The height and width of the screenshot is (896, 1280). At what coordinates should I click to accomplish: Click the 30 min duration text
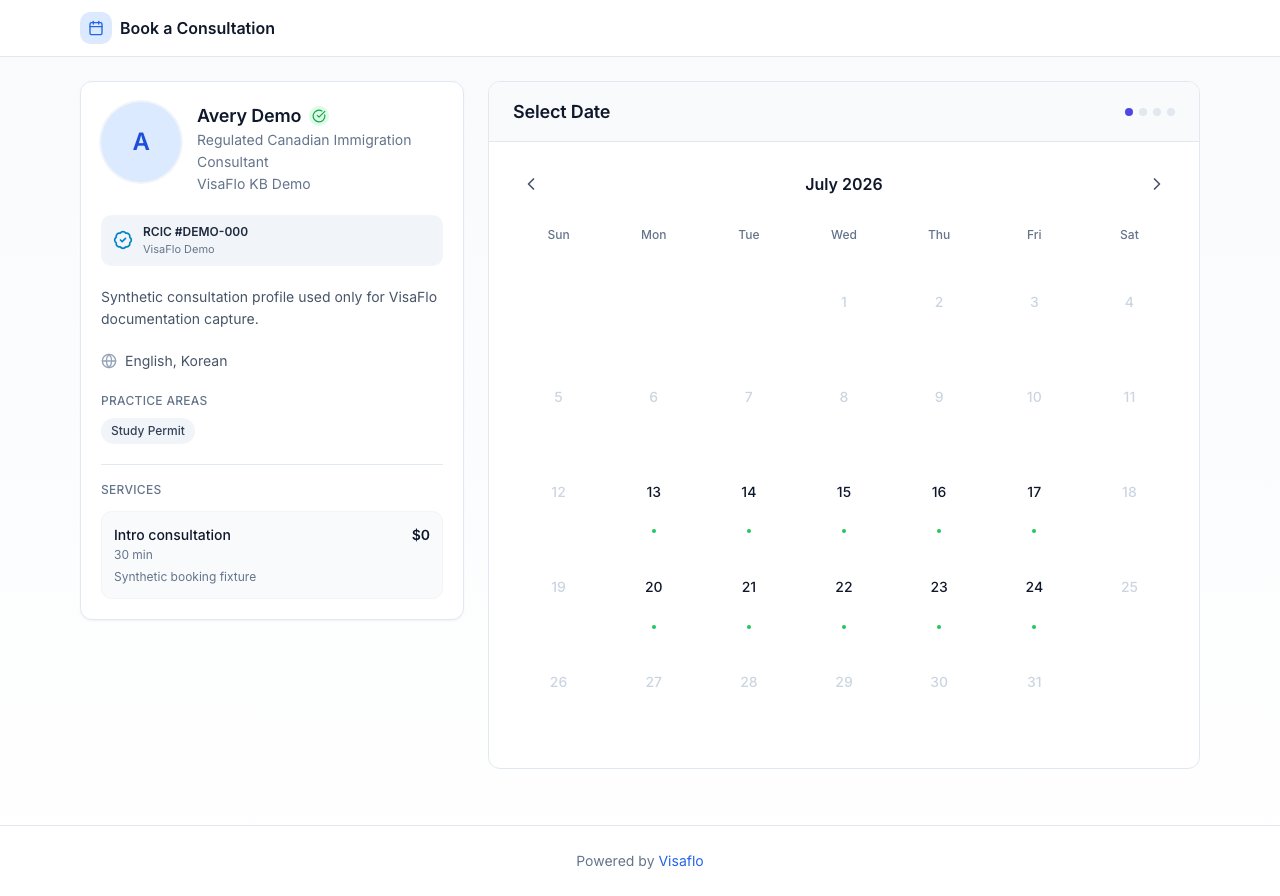tap(133, 555)
